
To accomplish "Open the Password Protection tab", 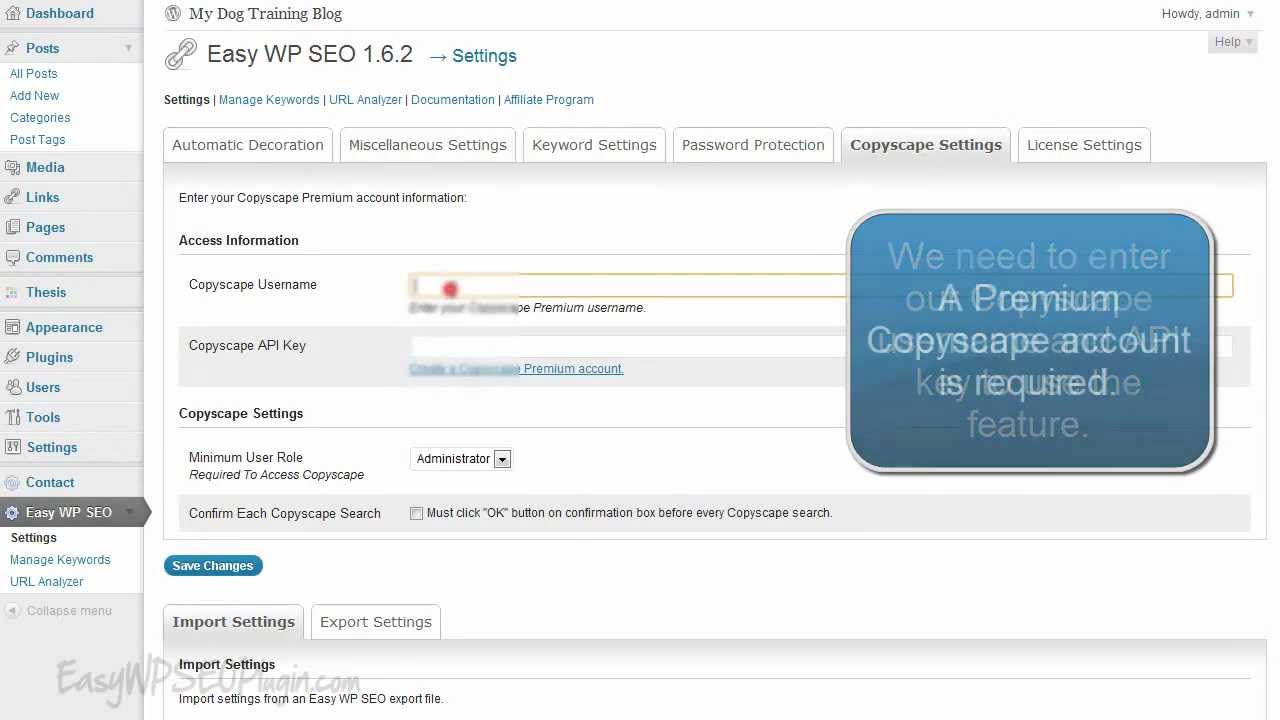I will click(753, 145).
